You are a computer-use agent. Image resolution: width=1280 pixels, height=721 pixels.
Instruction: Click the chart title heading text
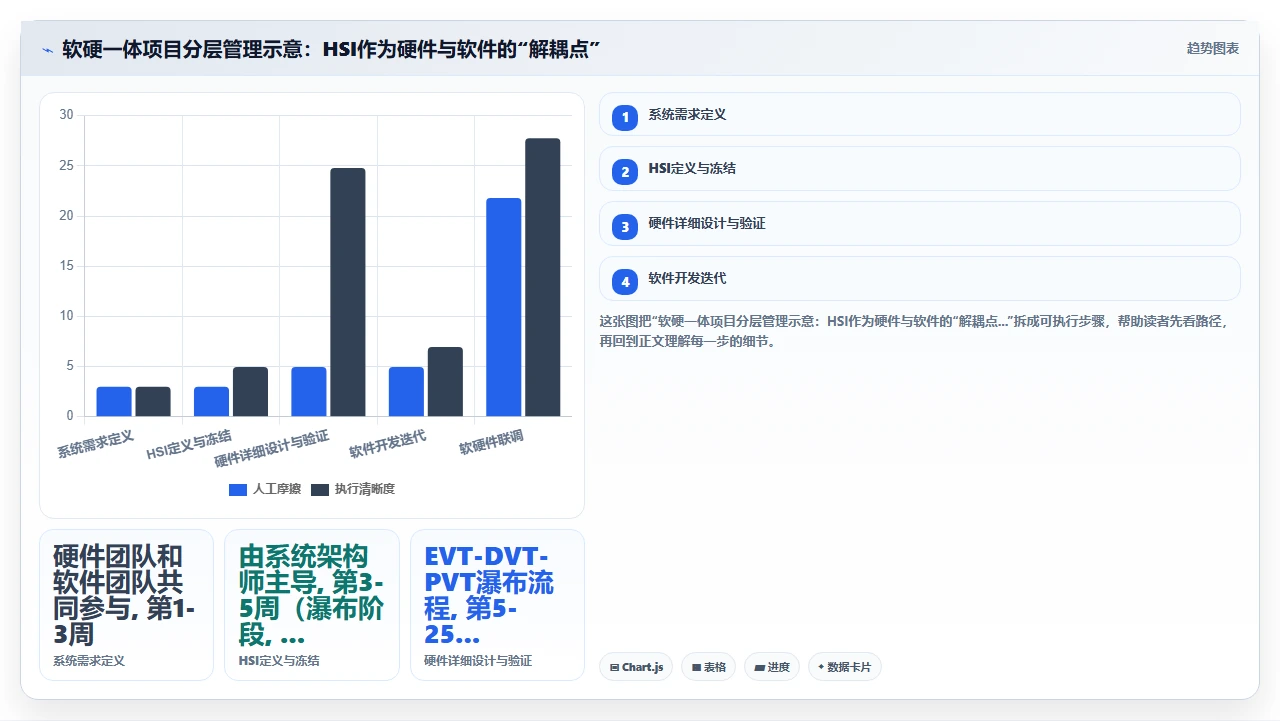[x=331, y=49]
